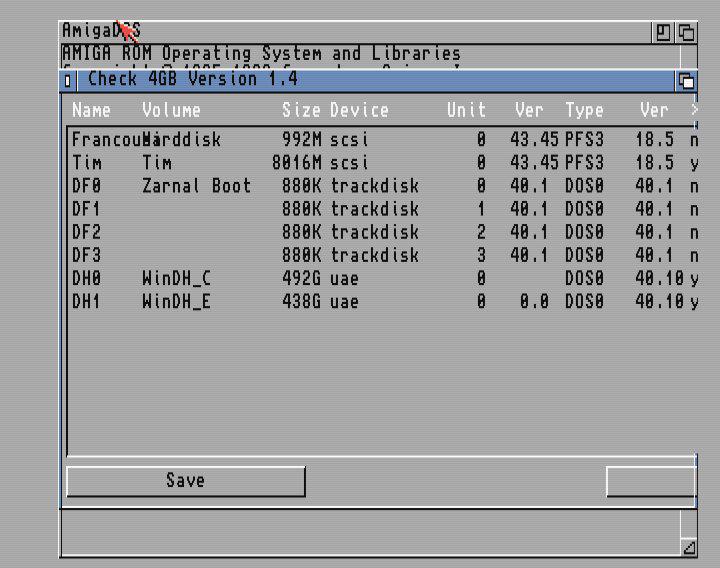Click the Type column header
This screenshot has width=720, height=568.
click(584, 110)
